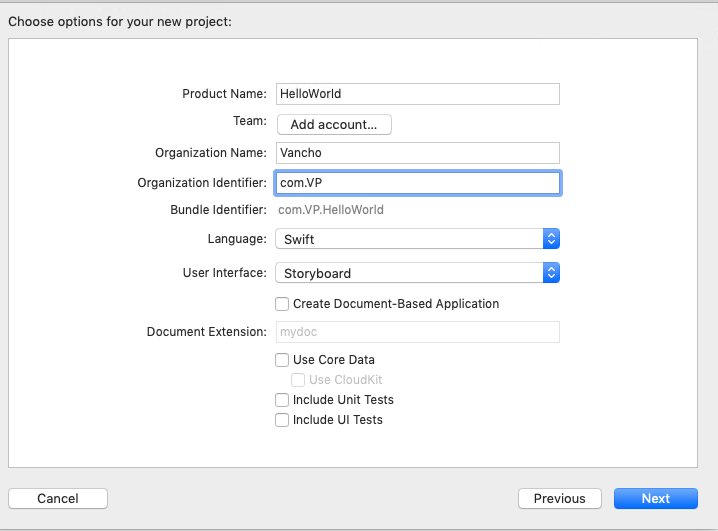Open the User Interface popup showing Storyboard
This screenshot has width=718, height=531.
pos(417,273)
